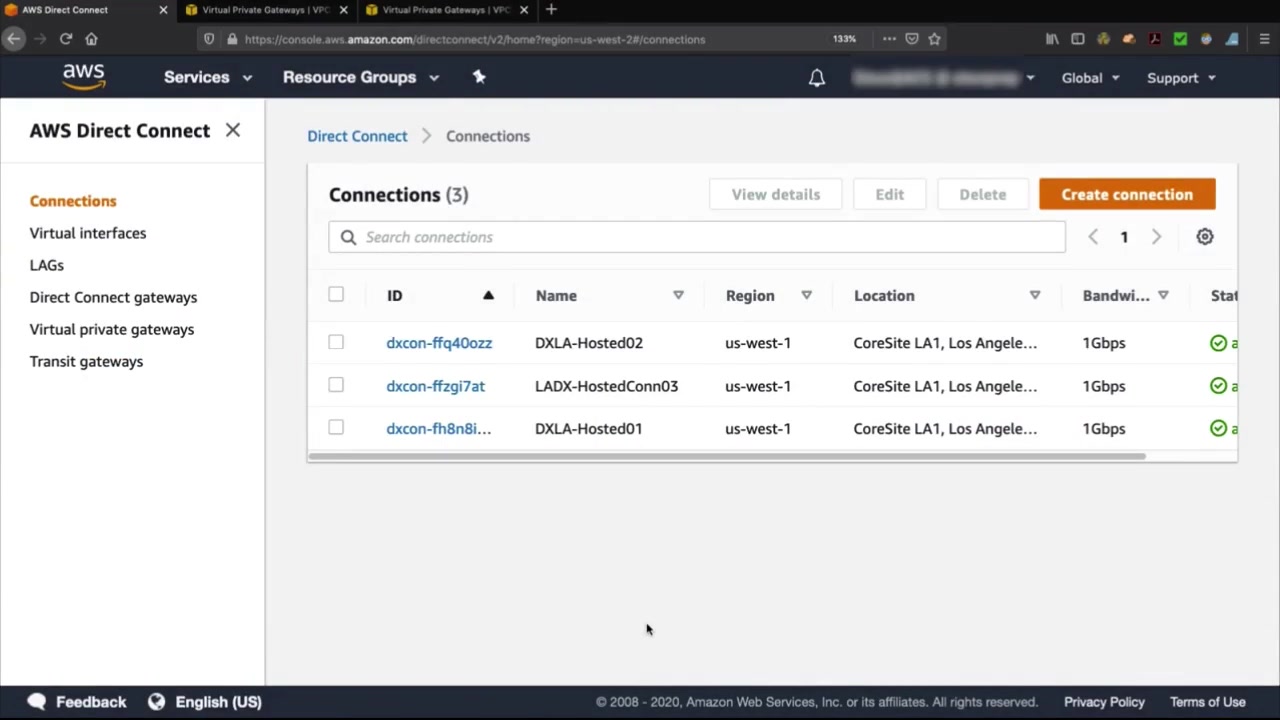The height and width of the screenshot is (720, 1280).
Task: Open the browser library icon
Action: [1052, 39]
